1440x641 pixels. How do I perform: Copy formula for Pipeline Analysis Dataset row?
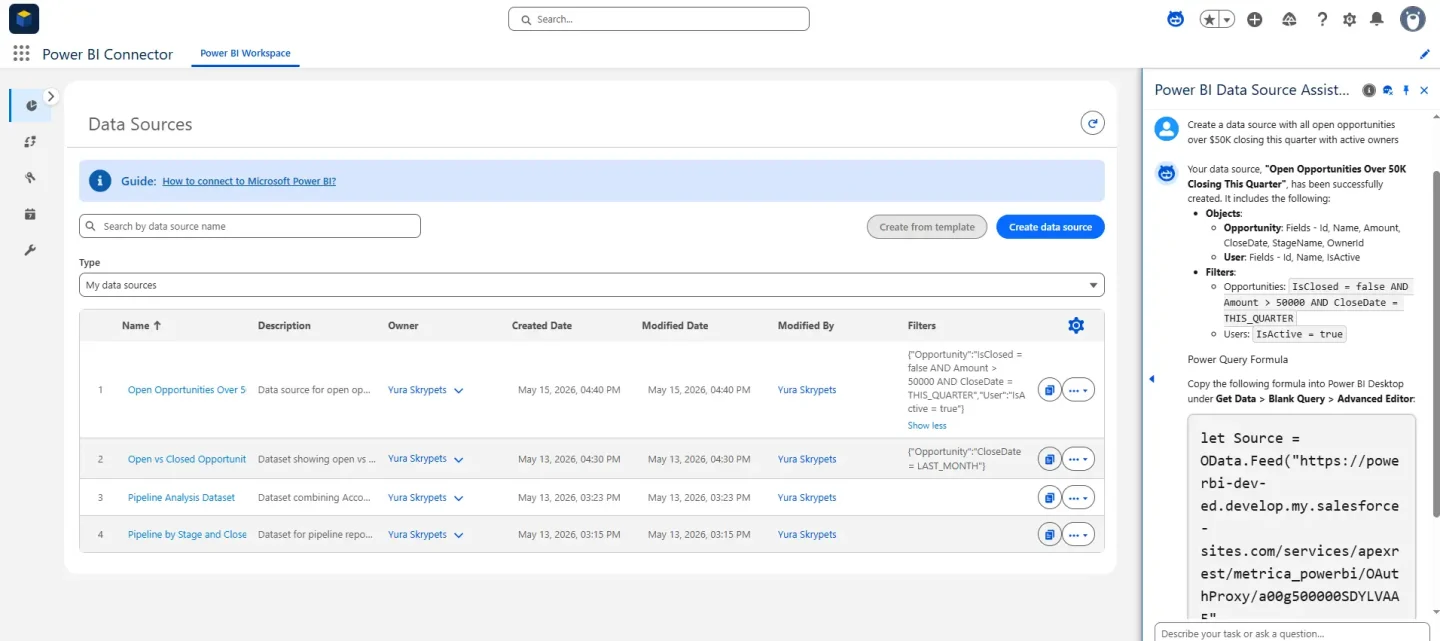(x=1049, y=497)
